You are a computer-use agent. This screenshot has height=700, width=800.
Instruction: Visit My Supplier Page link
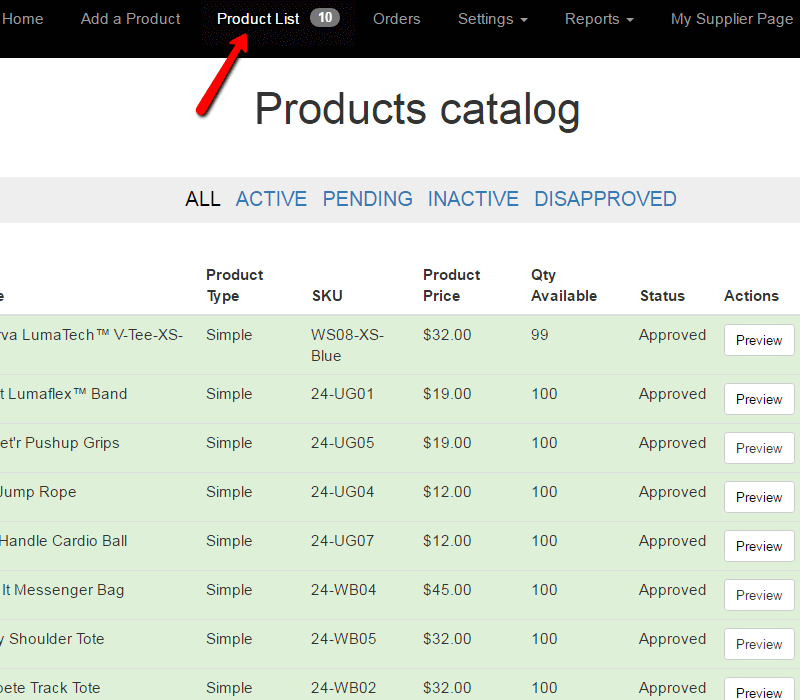tap(731, 19)
